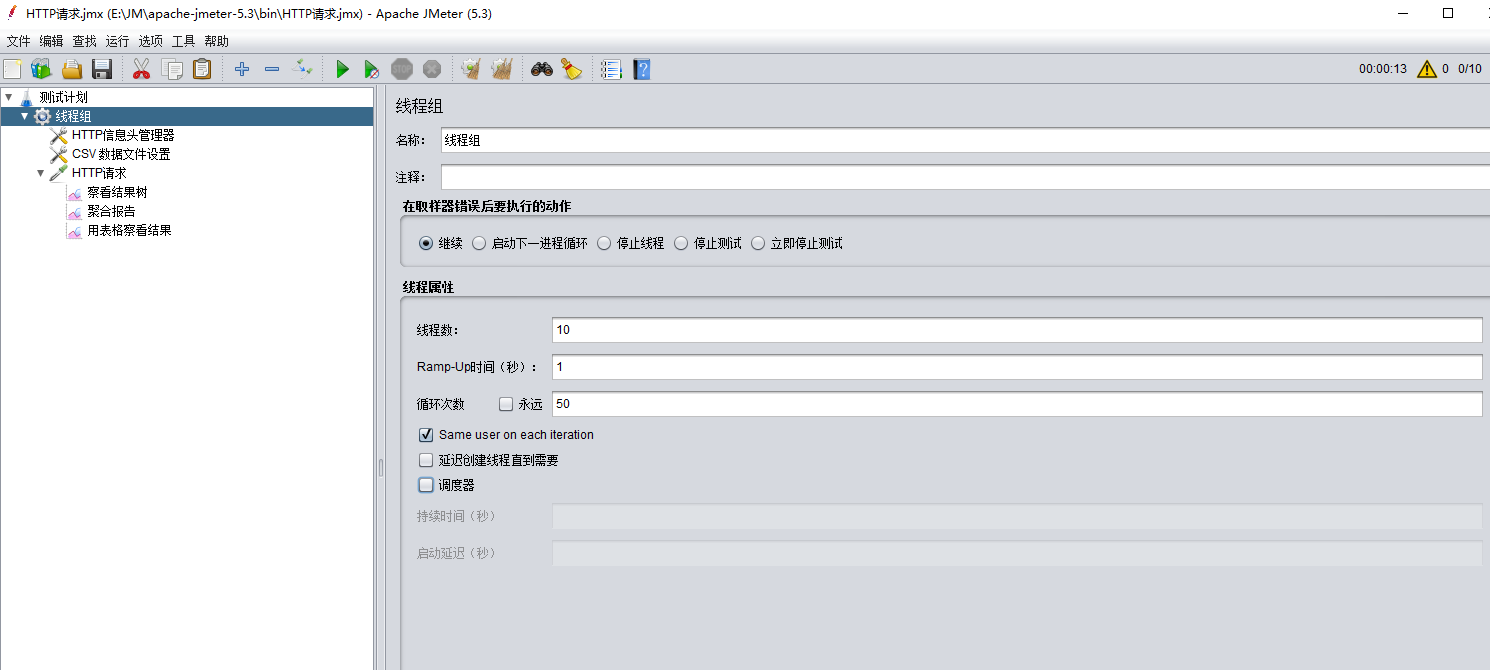Screen dimensions: 1490x670
Task: Click the 循环次数 value field
Action: (x=1017, y=404)
